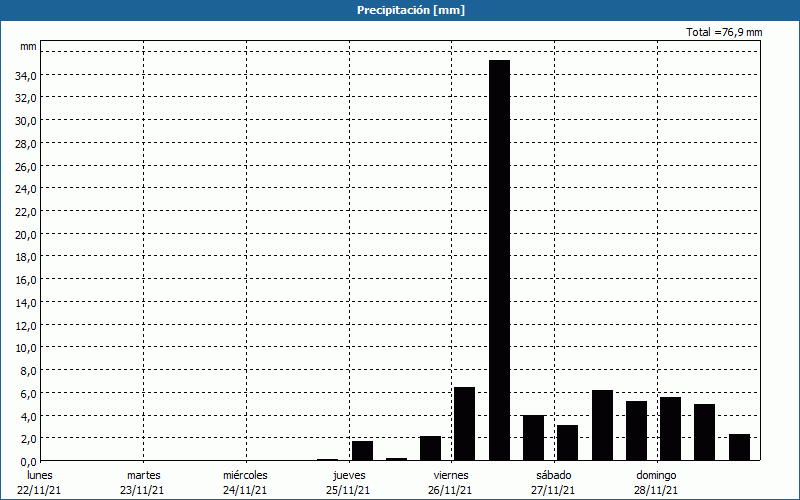Select the 27/11/21 date label

coord(553,490)
